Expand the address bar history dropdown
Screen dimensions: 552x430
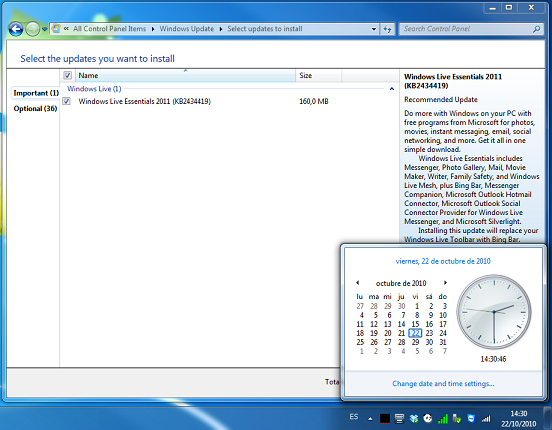pos(374,29)
